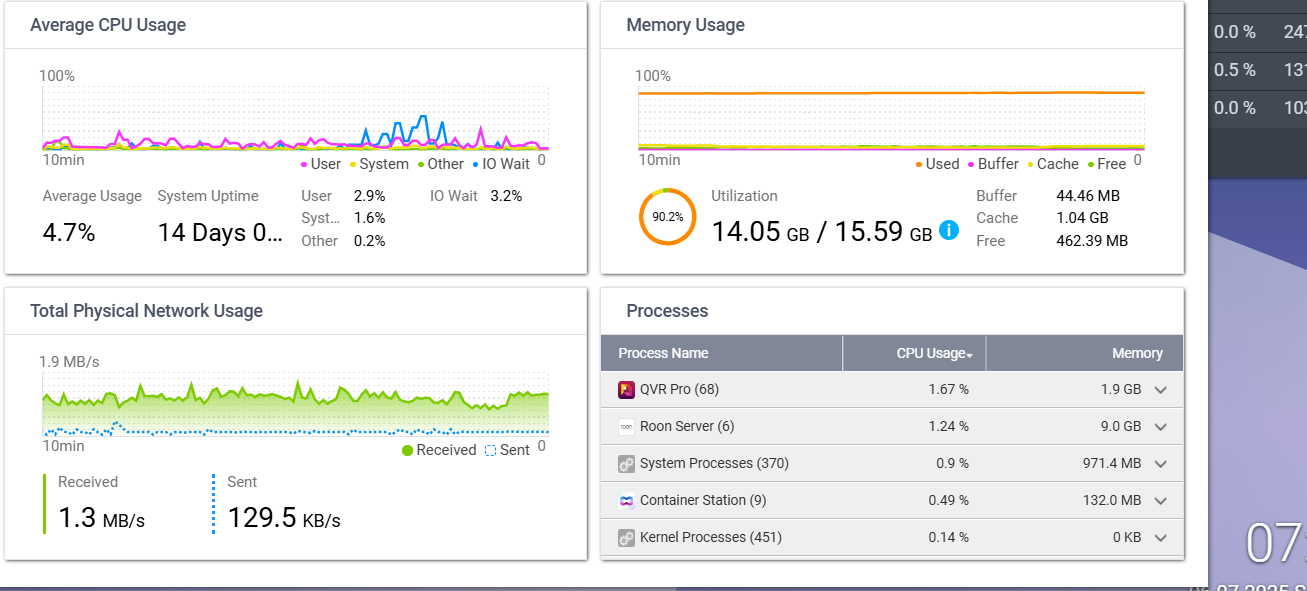The height and width of the screenshot is (591, 1307).
Task: Click the 1.04 GB cache value
Action: pyautogui.click(x=1082, y=218)
